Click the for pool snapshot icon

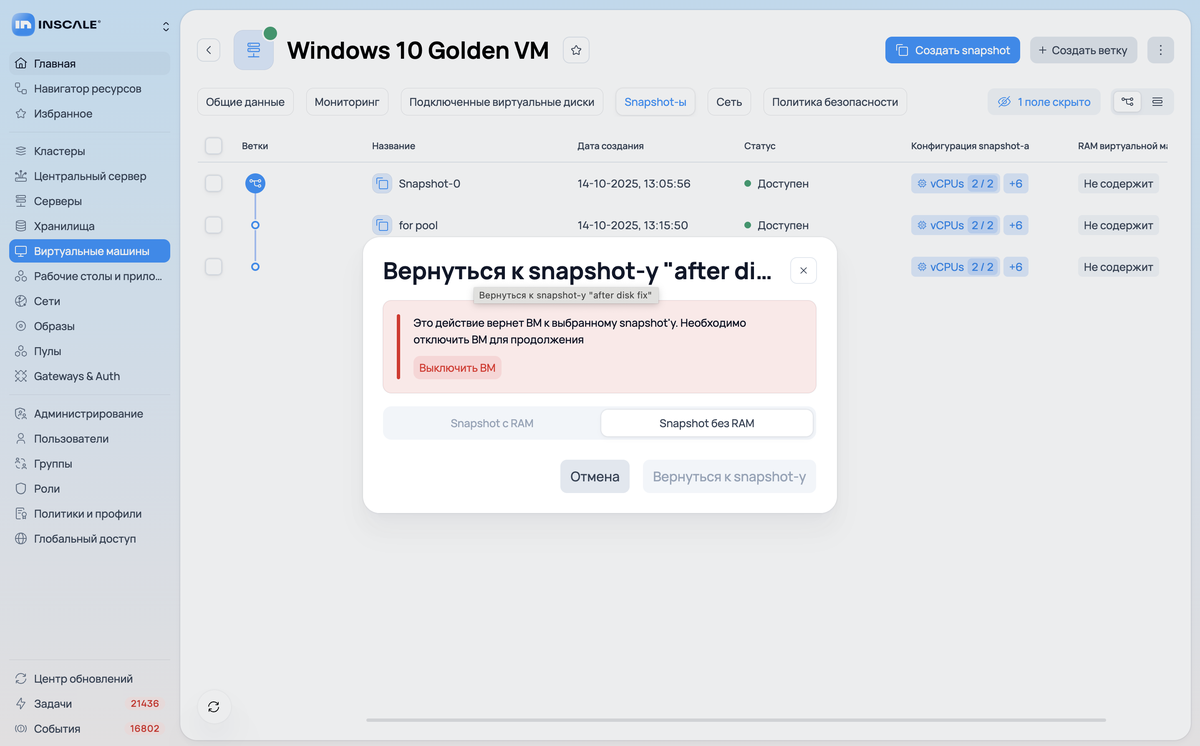click(x=382, y=225)
